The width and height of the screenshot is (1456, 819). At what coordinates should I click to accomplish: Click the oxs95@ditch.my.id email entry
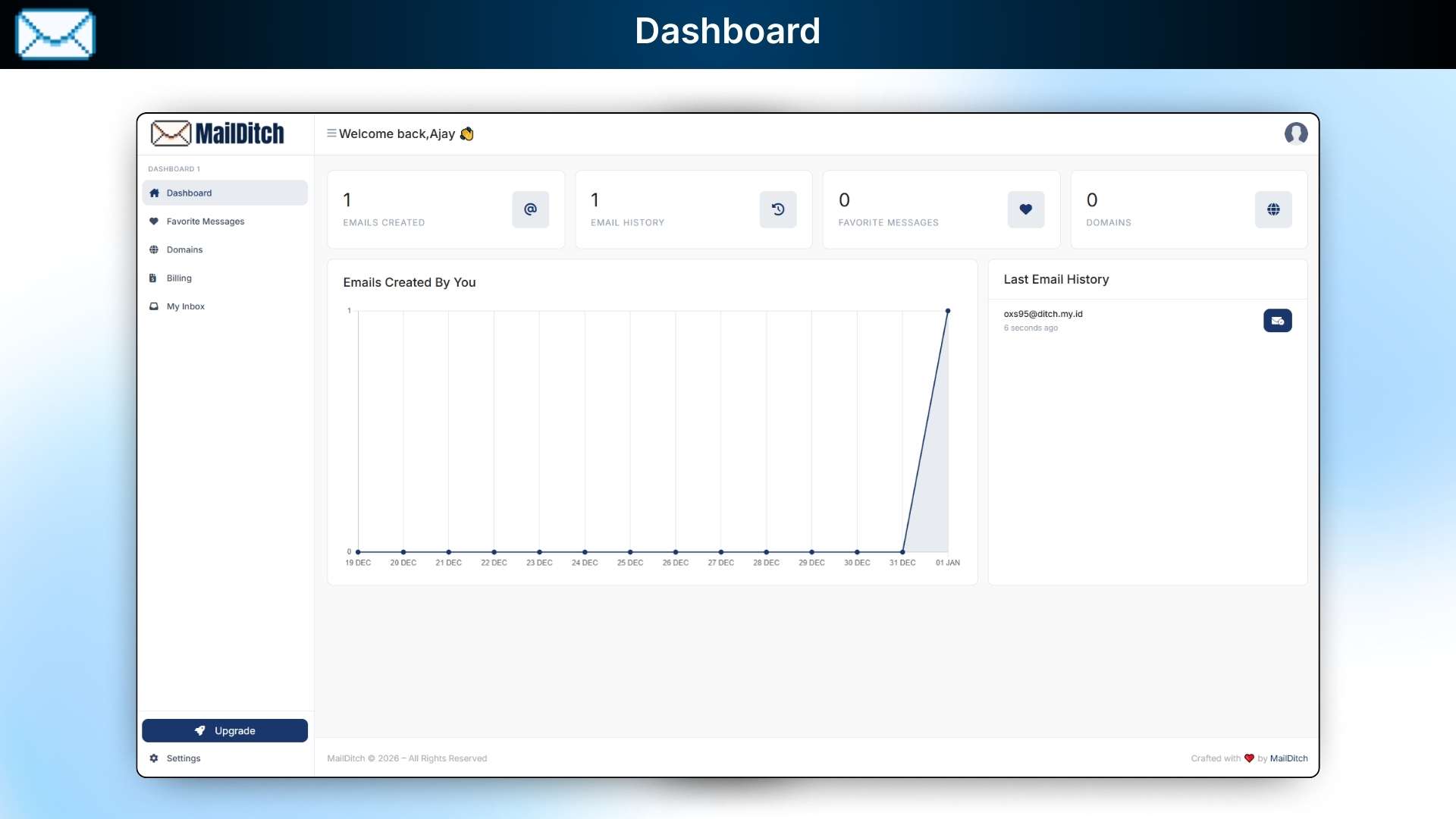pos(1043,314)
